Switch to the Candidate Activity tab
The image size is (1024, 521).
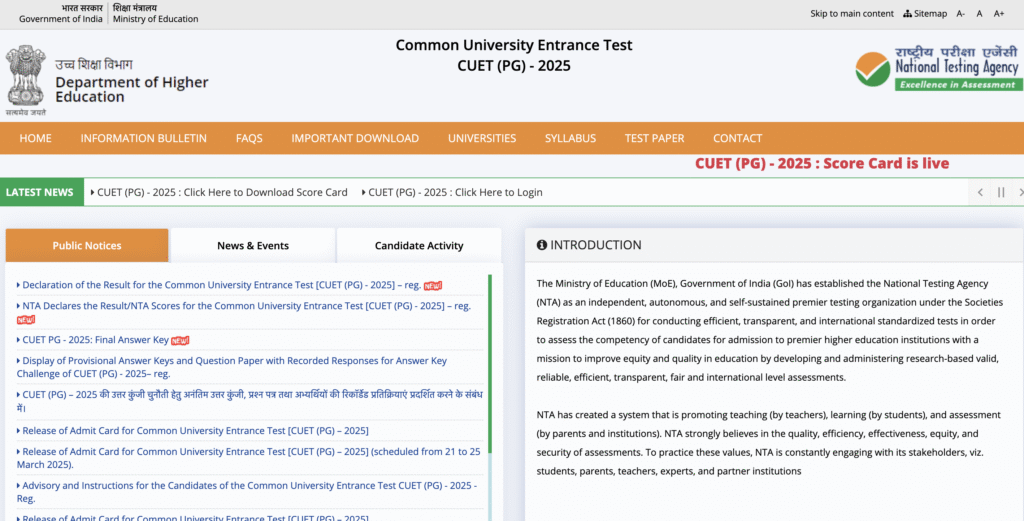pyautogui.click(x=419, y=245)
